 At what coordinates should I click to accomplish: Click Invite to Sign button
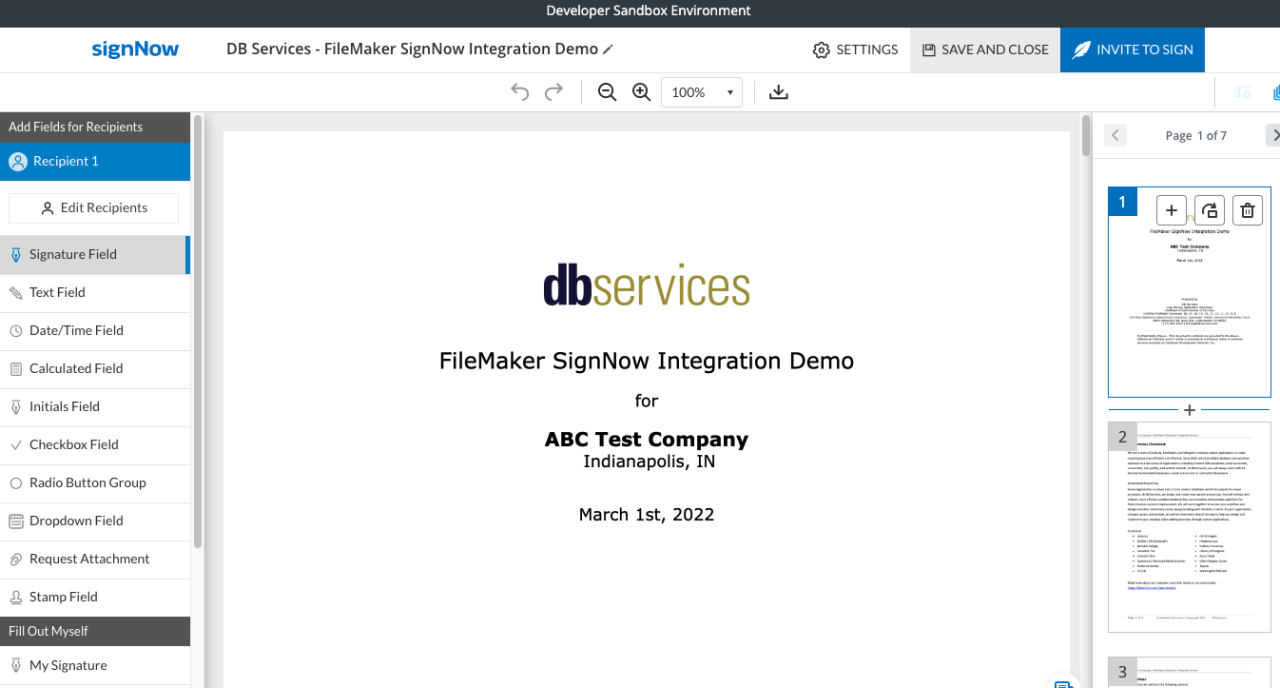point(1132,49)
